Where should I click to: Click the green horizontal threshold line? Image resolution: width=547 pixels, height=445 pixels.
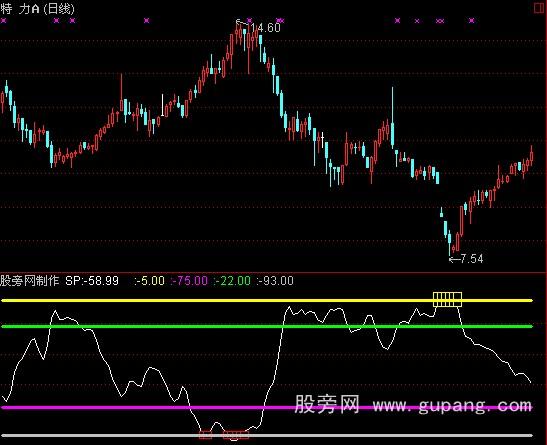267,326
